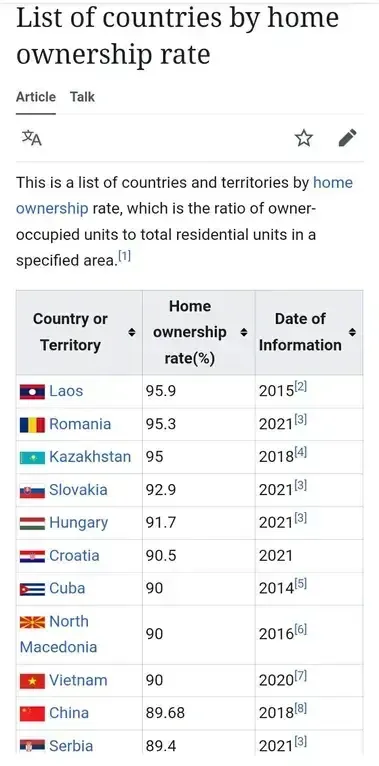The width and height of the screenshot is (379, 766).
Task: Open the language selection icon
Action: coord(32,139)
